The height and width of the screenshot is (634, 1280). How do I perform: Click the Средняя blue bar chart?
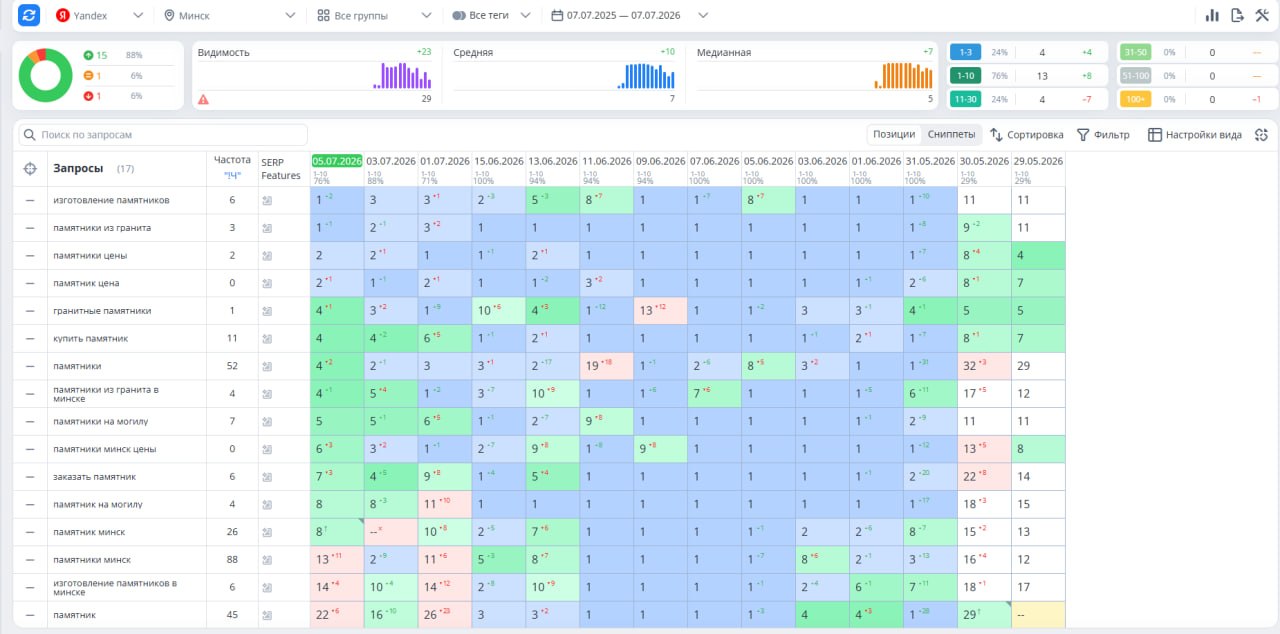pos(647,76)
